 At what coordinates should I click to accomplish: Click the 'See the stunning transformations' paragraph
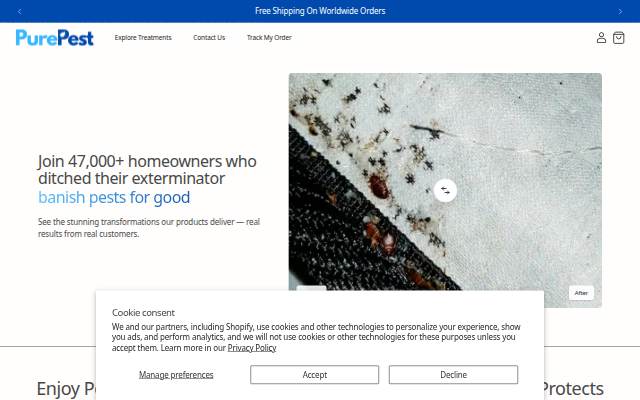point(149,227)
